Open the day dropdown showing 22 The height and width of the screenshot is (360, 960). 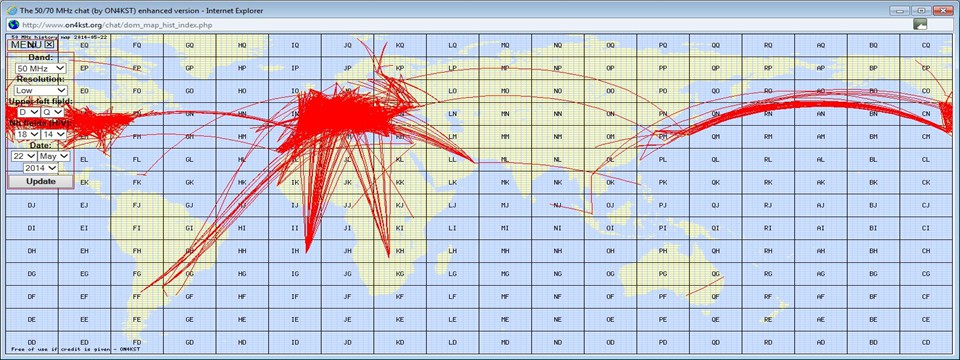[x=23, y=156]
